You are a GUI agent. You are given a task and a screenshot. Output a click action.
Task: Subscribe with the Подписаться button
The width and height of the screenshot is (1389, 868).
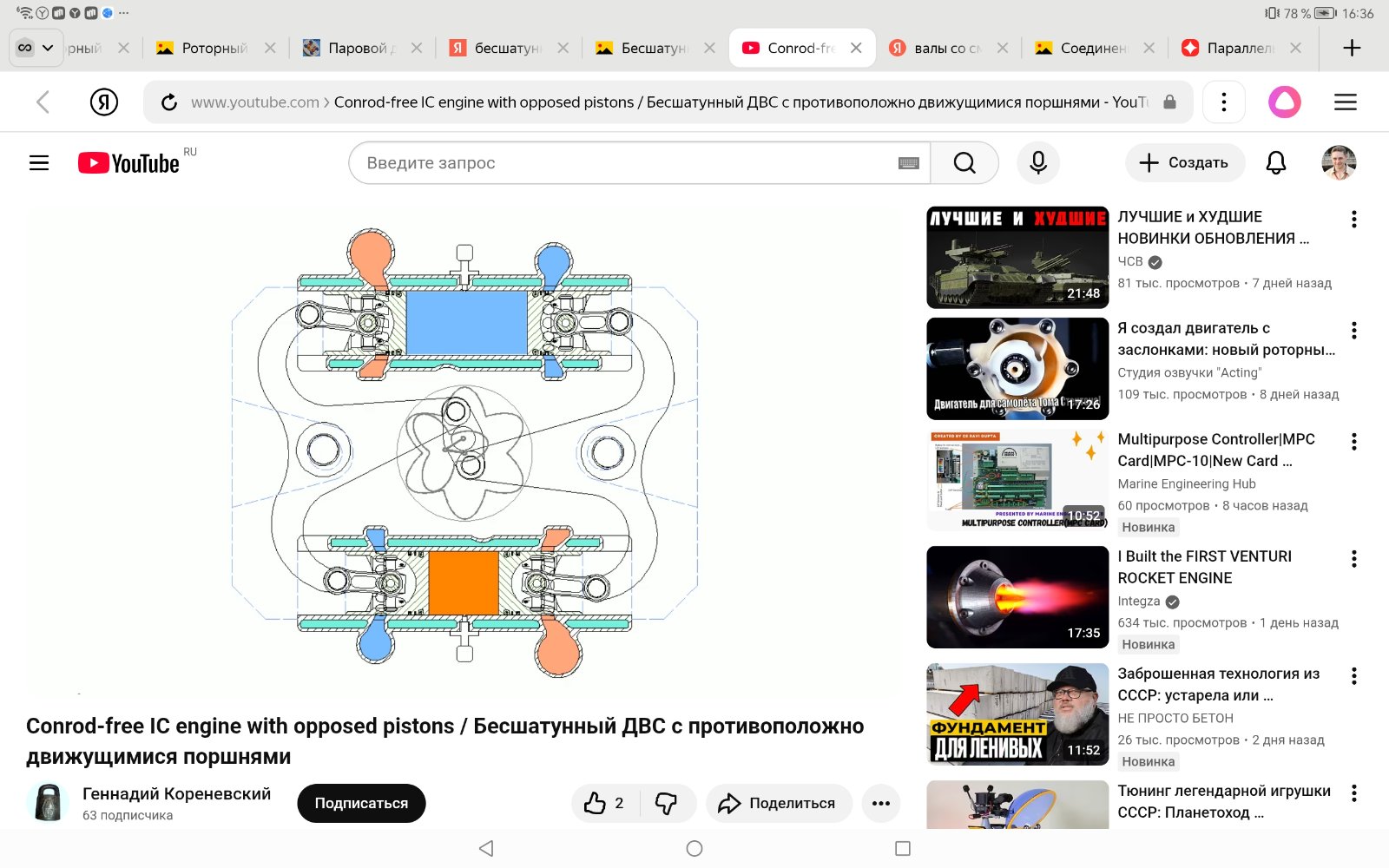[x=361, y=803]
